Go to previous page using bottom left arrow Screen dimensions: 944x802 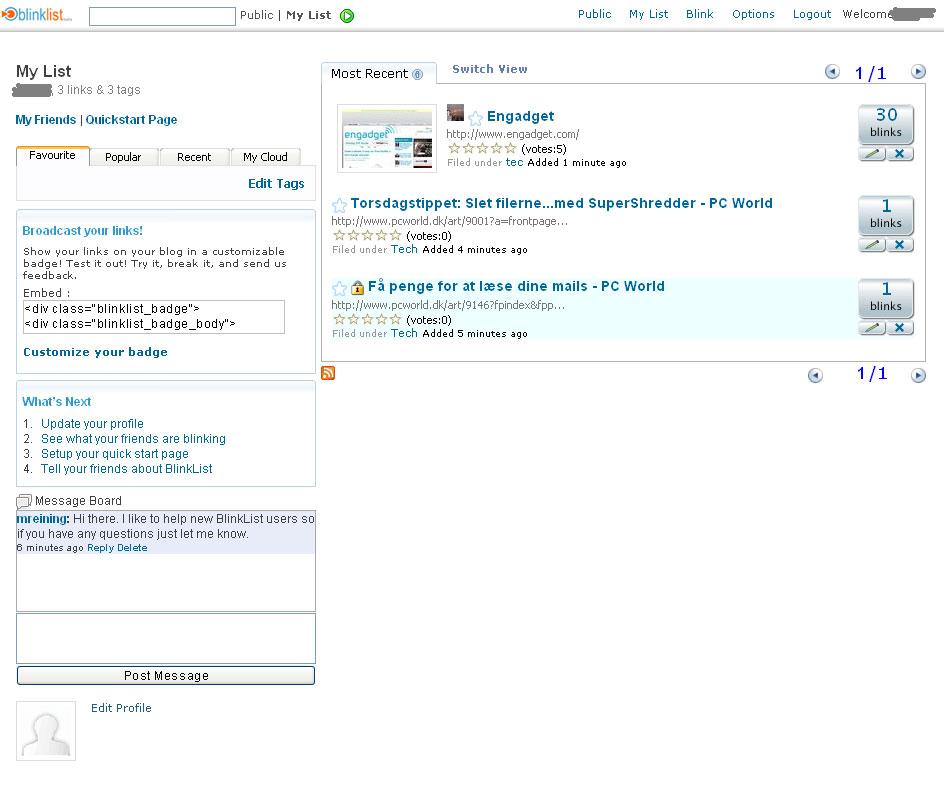tap(815, 376)
